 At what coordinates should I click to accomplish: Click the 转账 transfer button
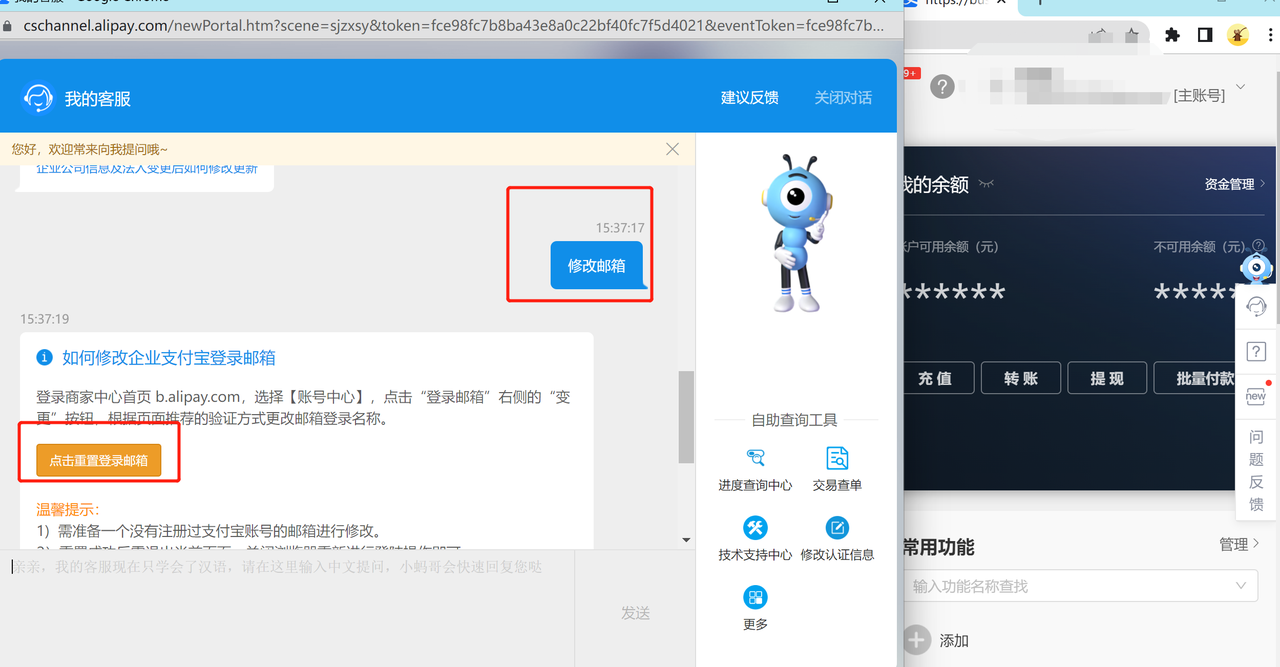[1021, 378]
